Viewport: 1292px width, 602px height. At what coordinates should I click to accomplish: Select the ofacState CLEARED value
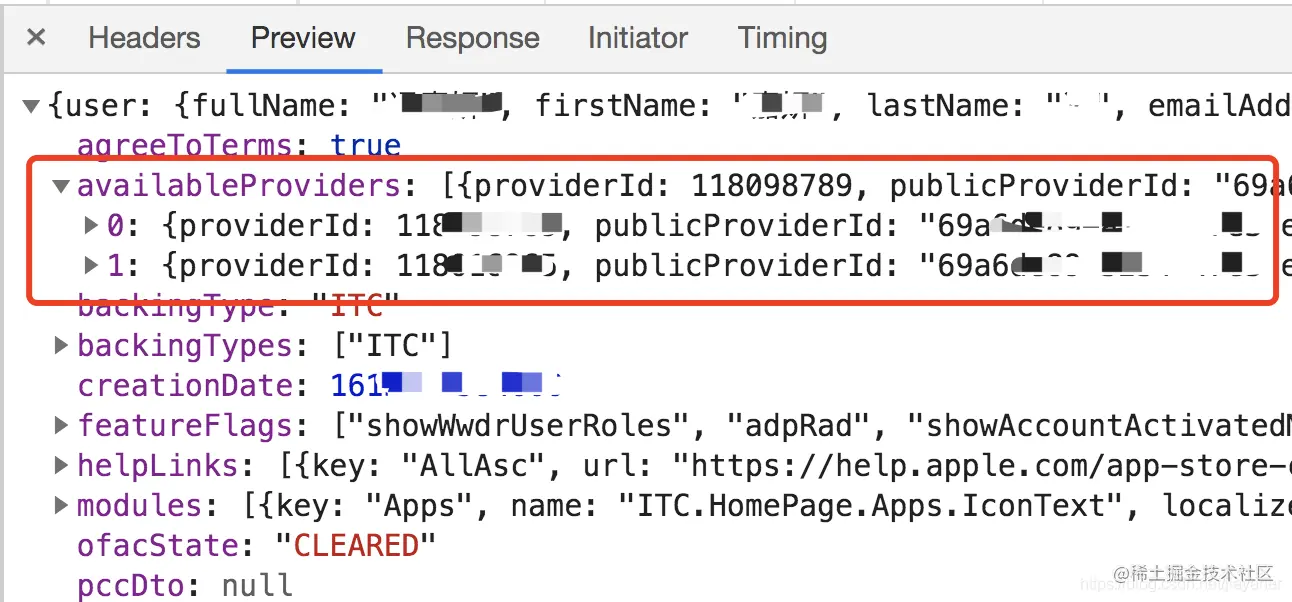tap(356, 546)
